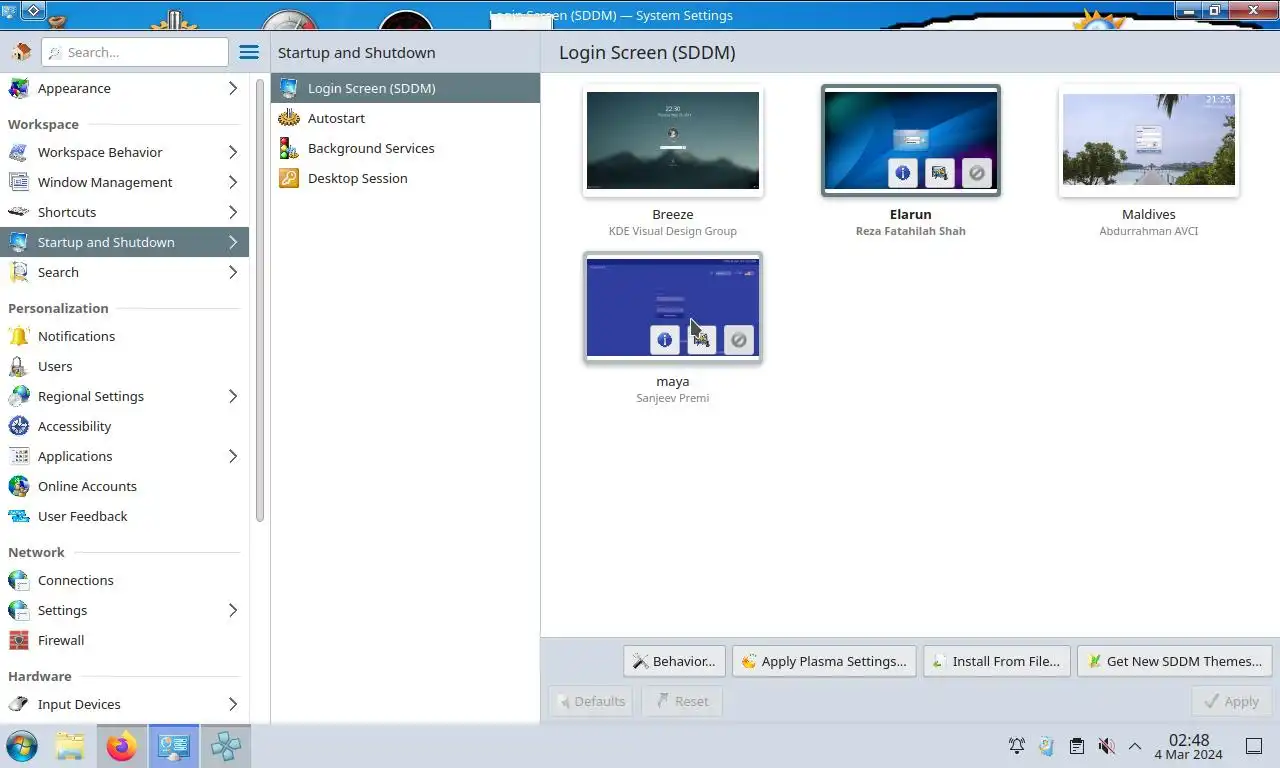
Task: Expand the Shortcuts chevron
Action: 233,212
